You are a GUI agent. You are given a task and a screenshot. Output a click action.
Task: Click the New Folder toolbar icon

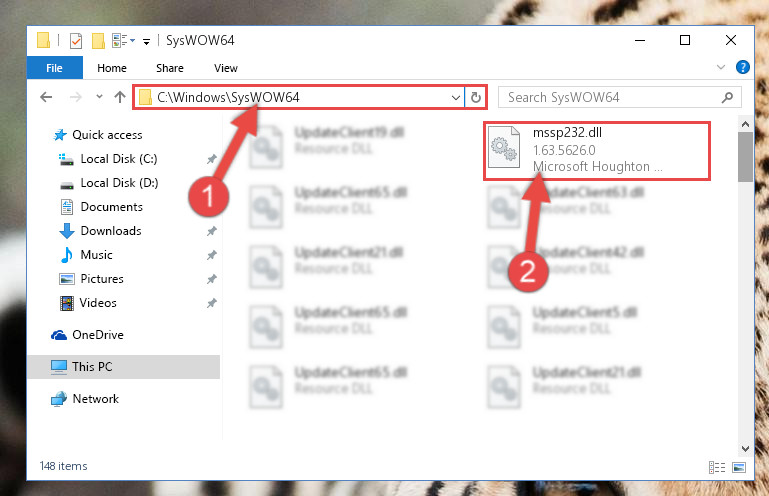(x=98, y=40)
